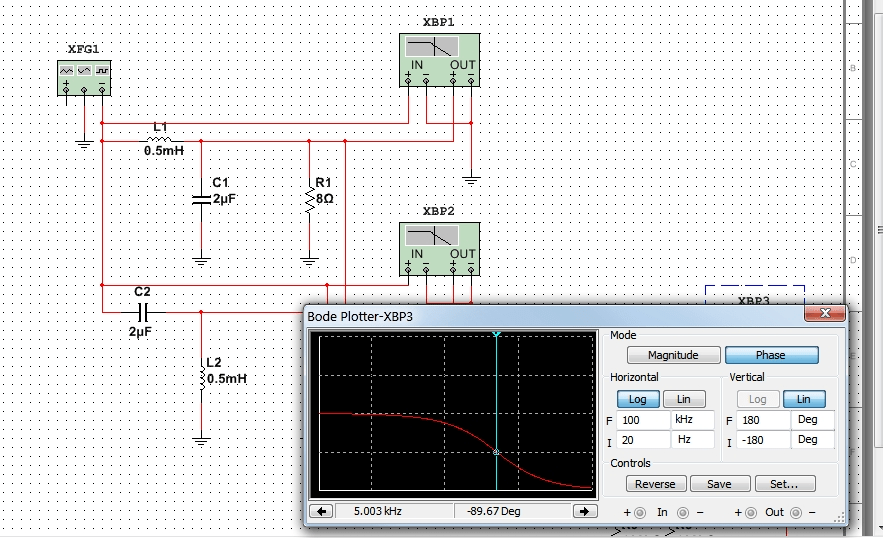Screen dimensions: 883x538
Task: Edit horizontal final frequency field 100
Action: coord(643,420)
